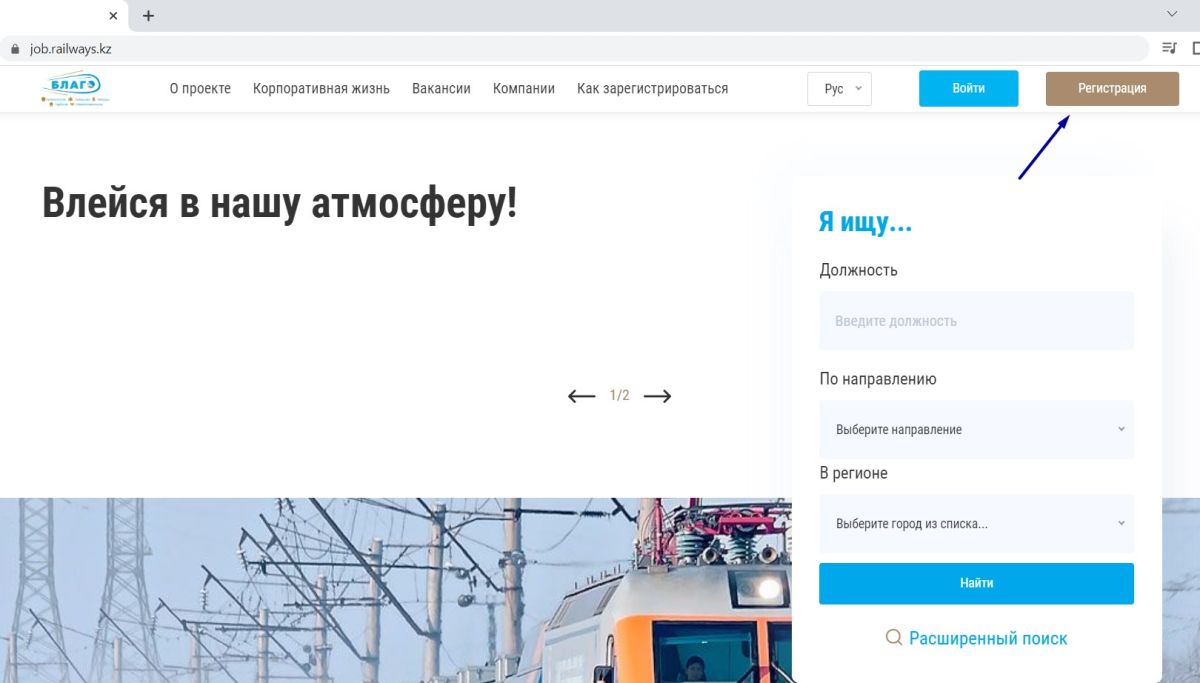The image size is (1200, 683).
Task: Click the padlock site info icon
Action: 14,48
